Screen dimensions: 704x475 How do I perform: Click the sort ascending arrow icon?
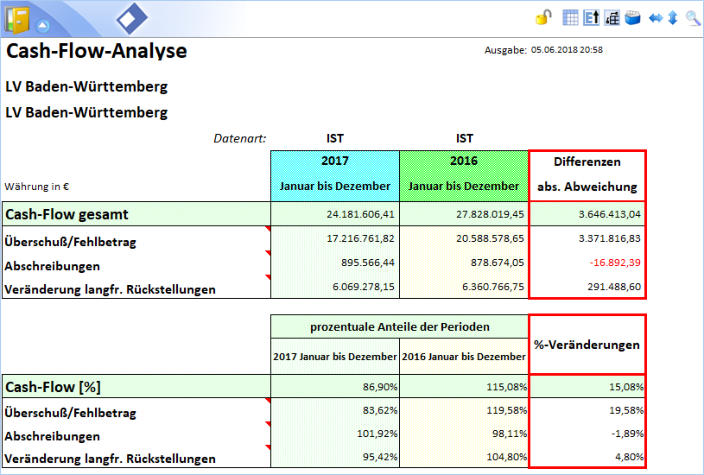(x=590, y=17)
